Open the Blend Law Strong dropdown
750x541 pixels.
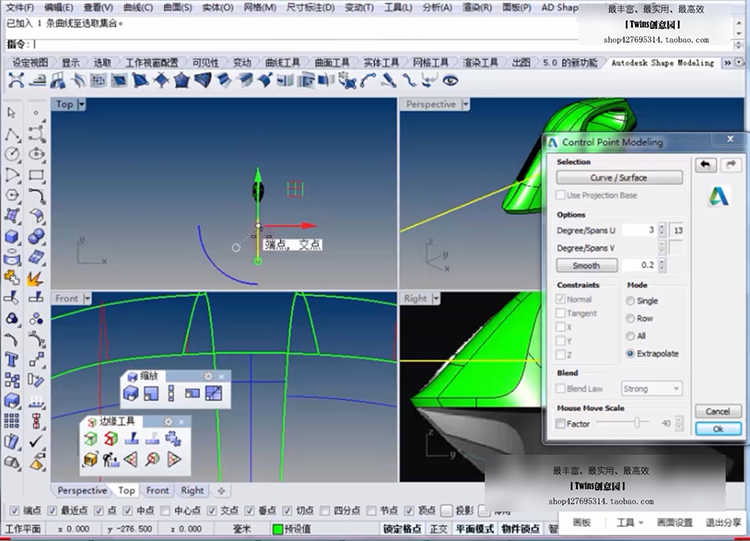pyautogui.click(x=651, y=389)
